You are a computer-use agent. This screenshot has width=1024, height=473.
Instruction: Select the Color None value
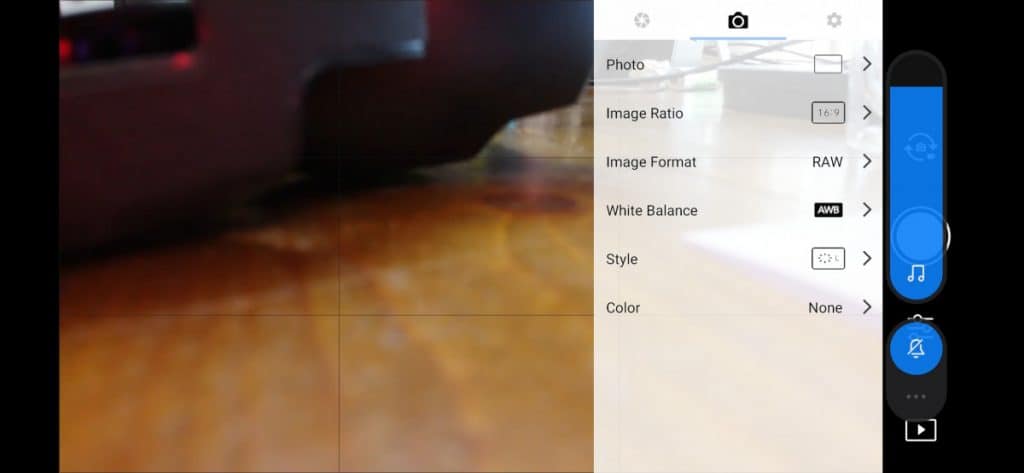(825, 308)
